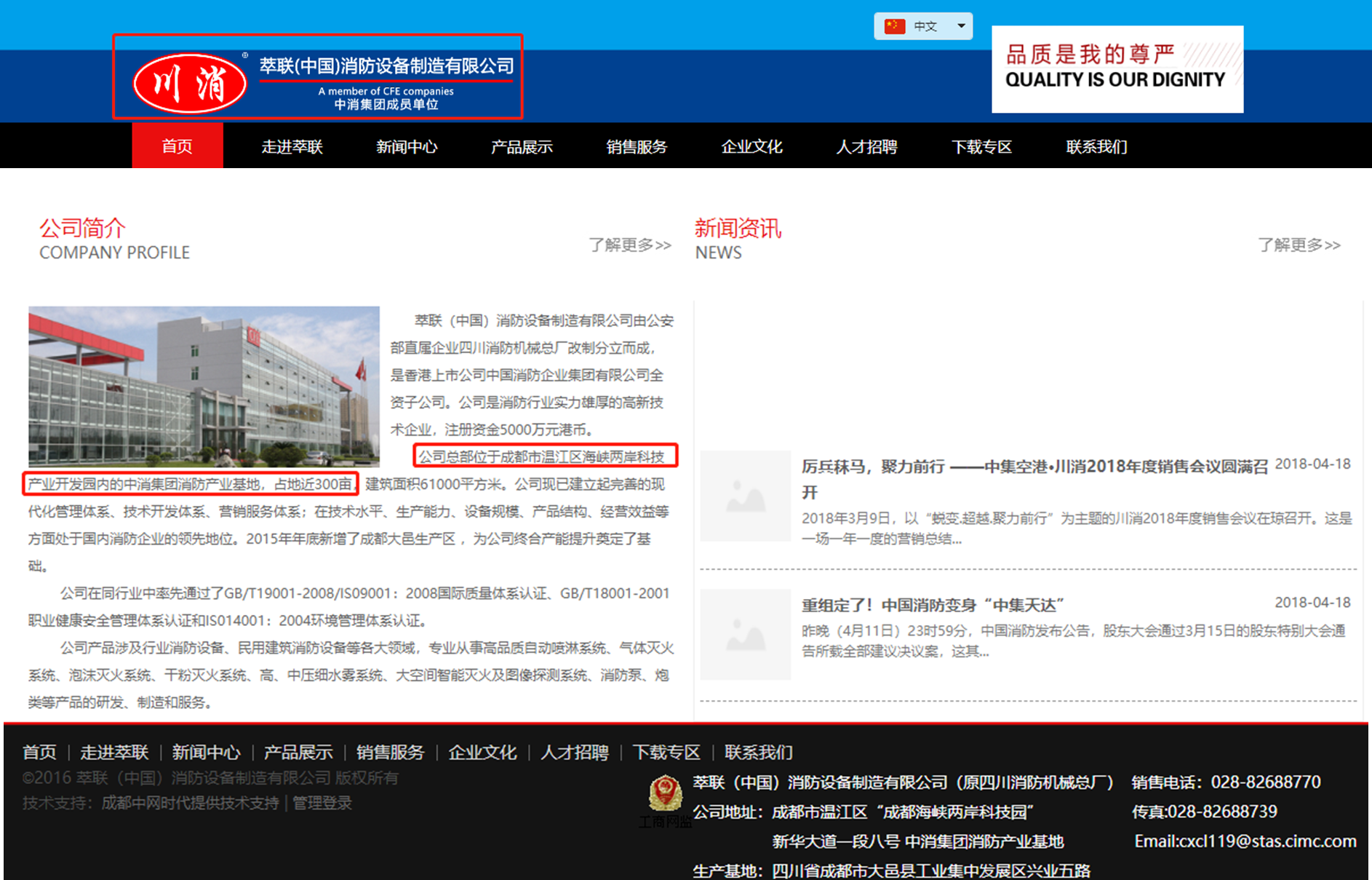The width and height of the screenshot is (1372, 880).
Task: Click footer link 销售服务
Action: coord(390,752)
